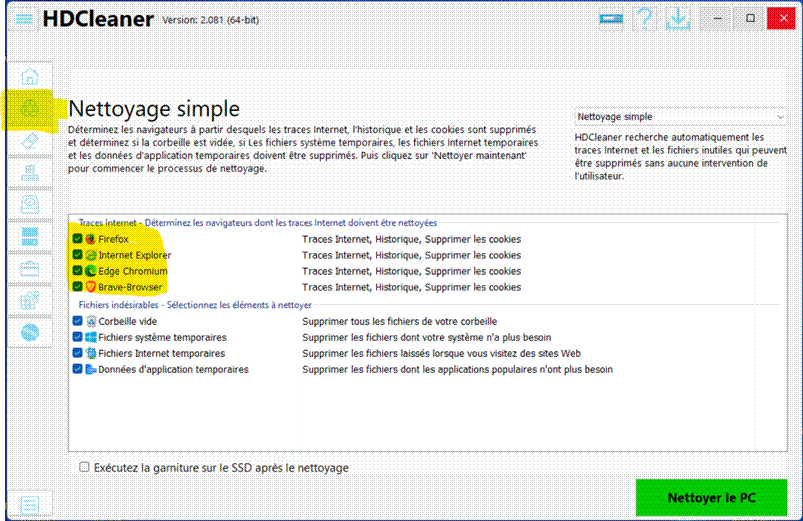Screen dimensions: 803x521
Task: Uncheck the Brave-Browser checkbox
Action: click(77, 286)
